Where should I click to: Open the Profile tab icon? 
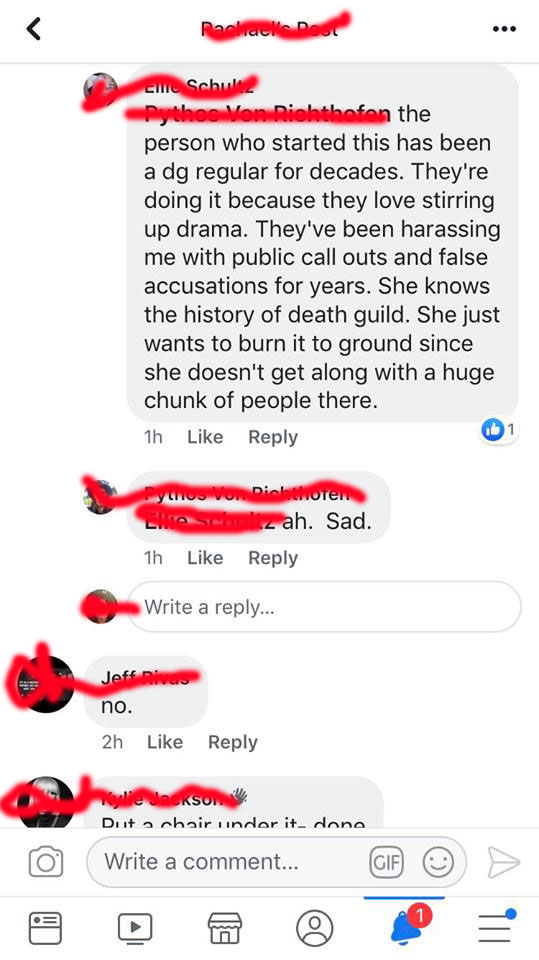click(x=314, y=928)
